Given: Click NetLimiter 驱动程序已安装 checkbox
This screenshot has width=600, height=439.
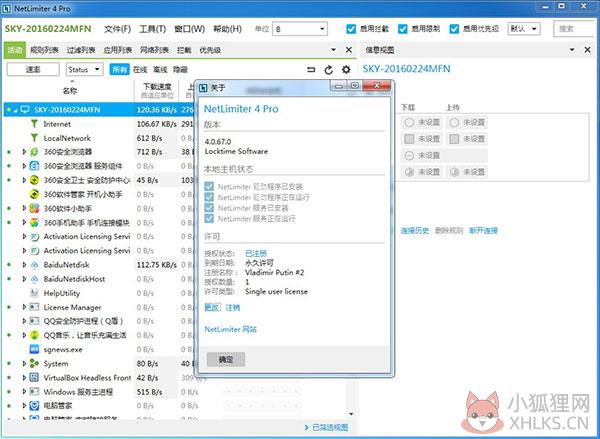Looking at the screenshot, I should pyautogui.click(x=209, y=186).
